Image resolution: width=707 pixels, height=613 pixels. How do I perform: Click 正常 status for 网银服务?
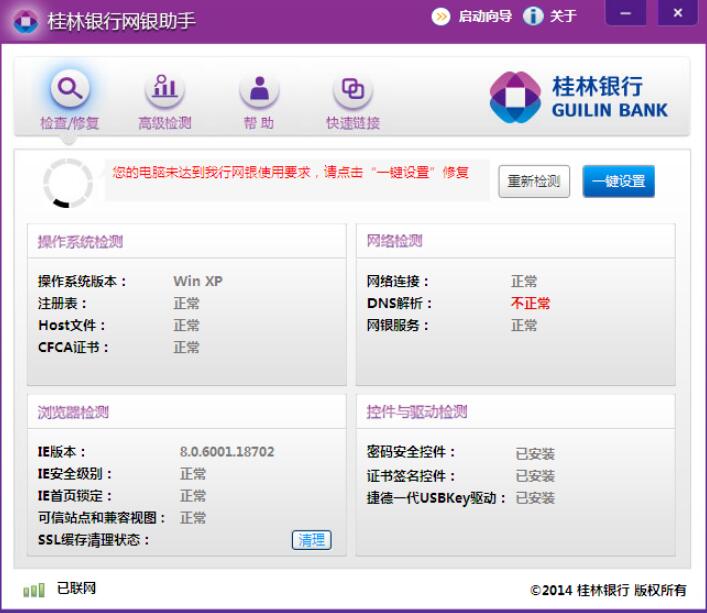tap(524, 325)
